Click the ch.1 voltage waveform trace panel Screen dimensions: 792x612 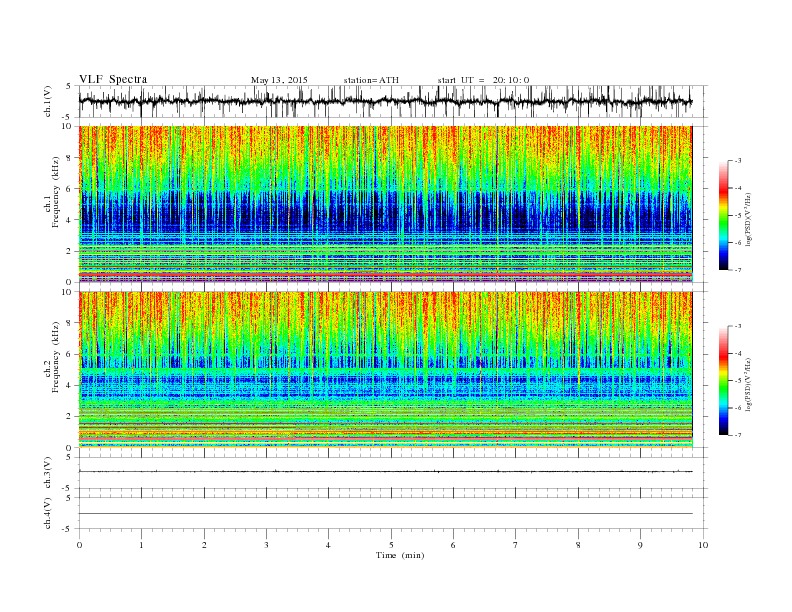click(x=393, y=101)
